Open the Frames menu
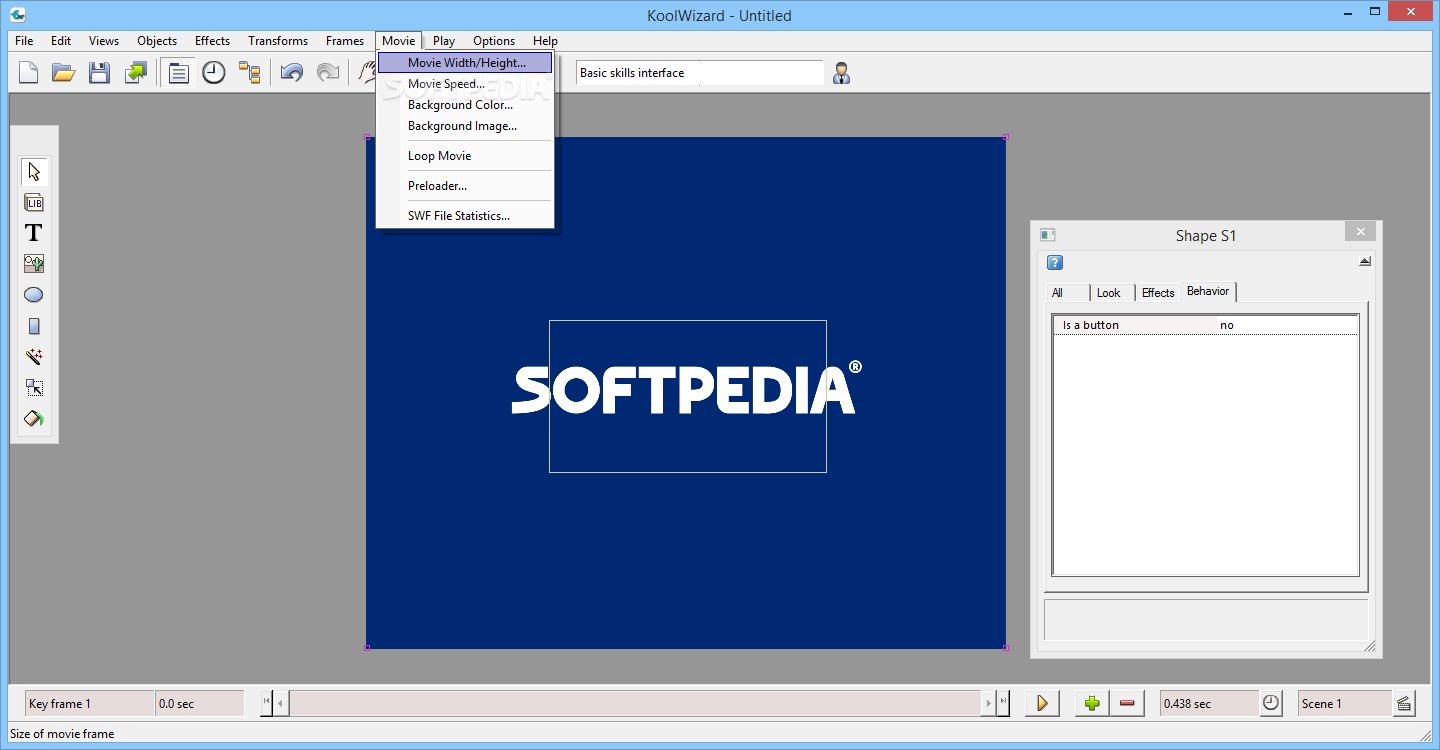The height and width of the screenshot is (750, 1440). pos(345,41)
